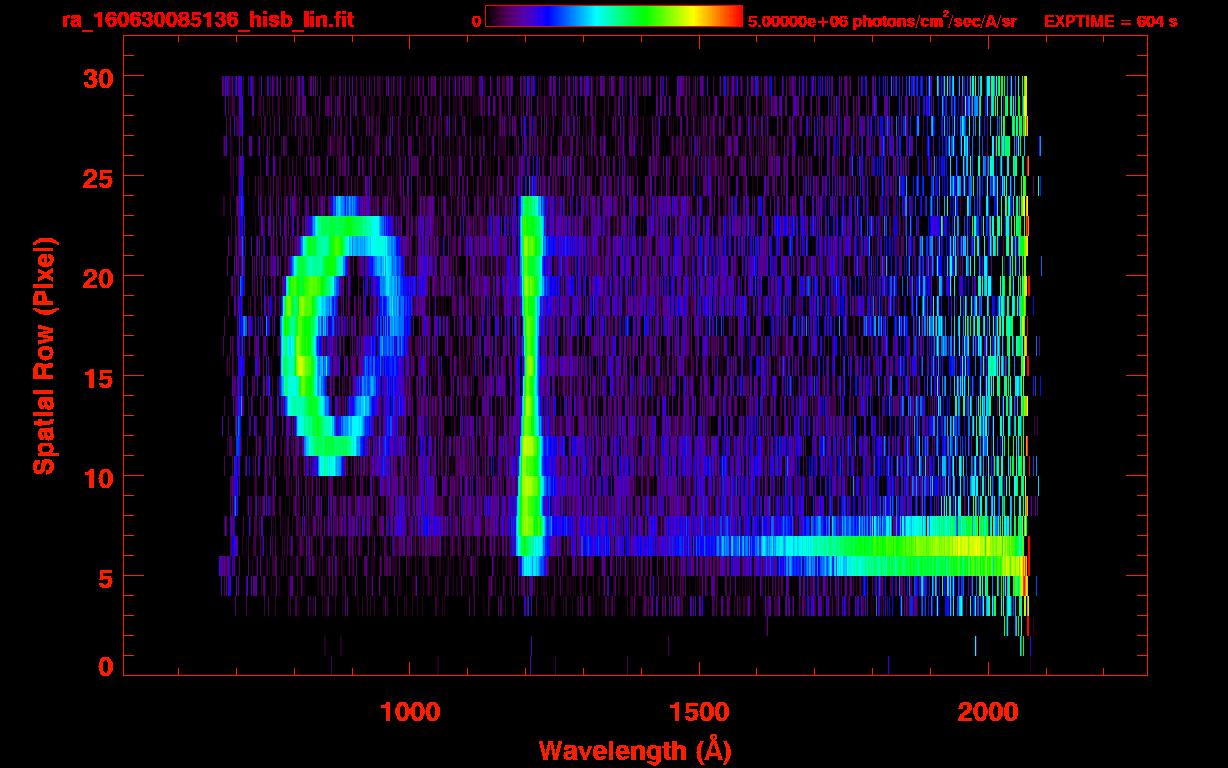1228x768 pixels.
Task: Click the 2000 wavelength tick label
Action: [x=988, y=712]
